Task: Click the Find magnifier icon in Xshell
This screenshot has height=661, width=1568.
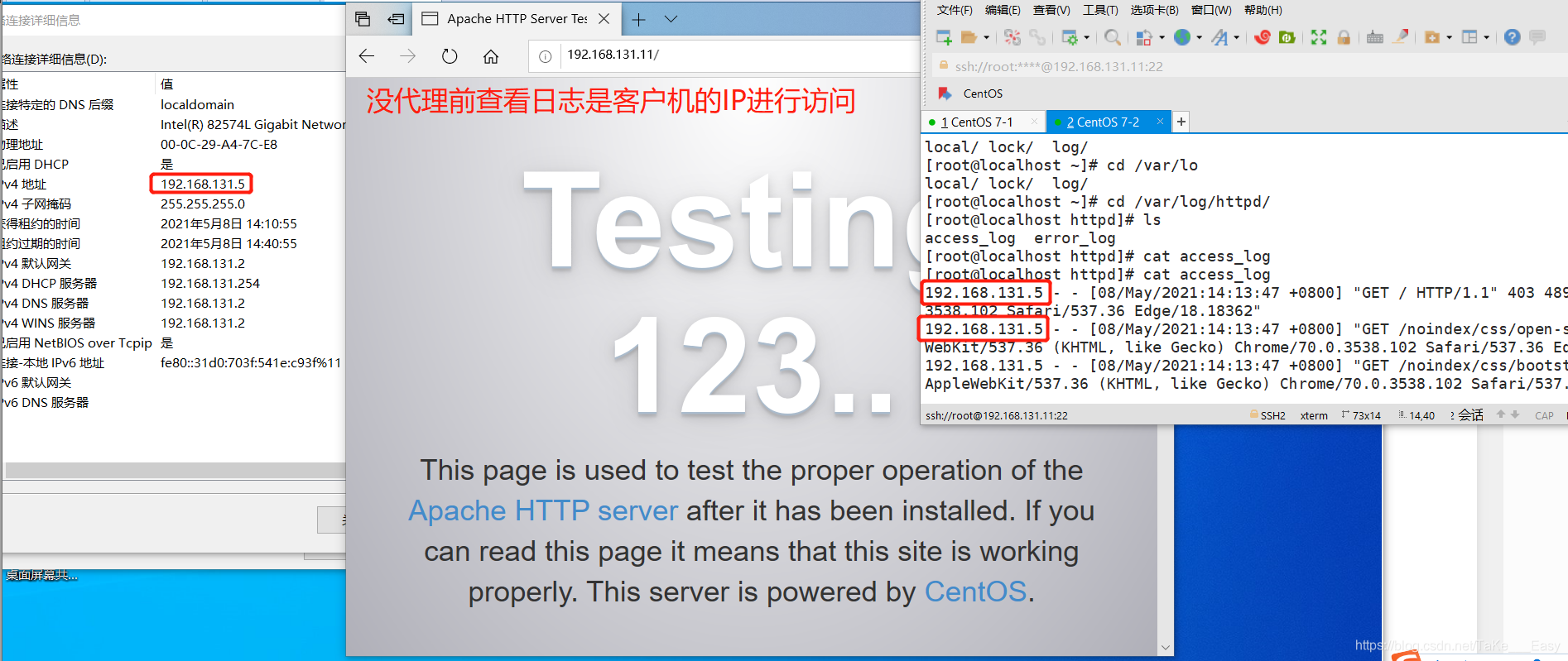Action: pos(1113,37)
